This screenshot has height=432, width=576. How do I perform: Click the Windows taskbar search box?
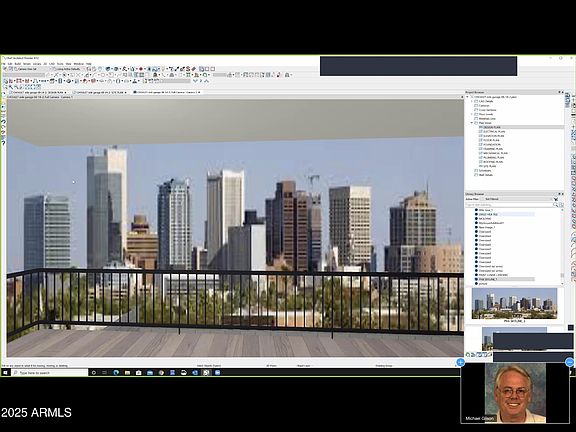tap(49, 372)
